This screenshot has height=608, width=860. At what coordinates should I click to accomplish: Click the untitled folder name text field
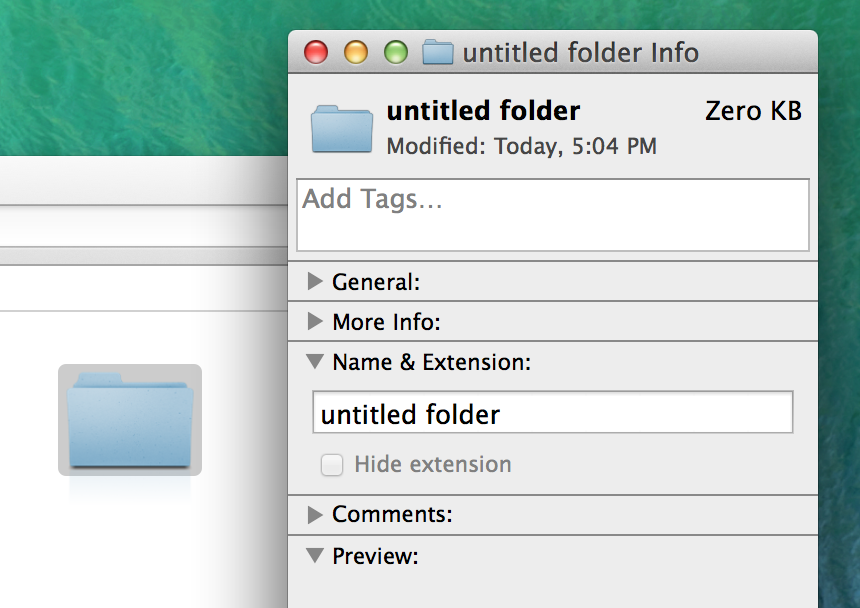click(x=552, y=413)
